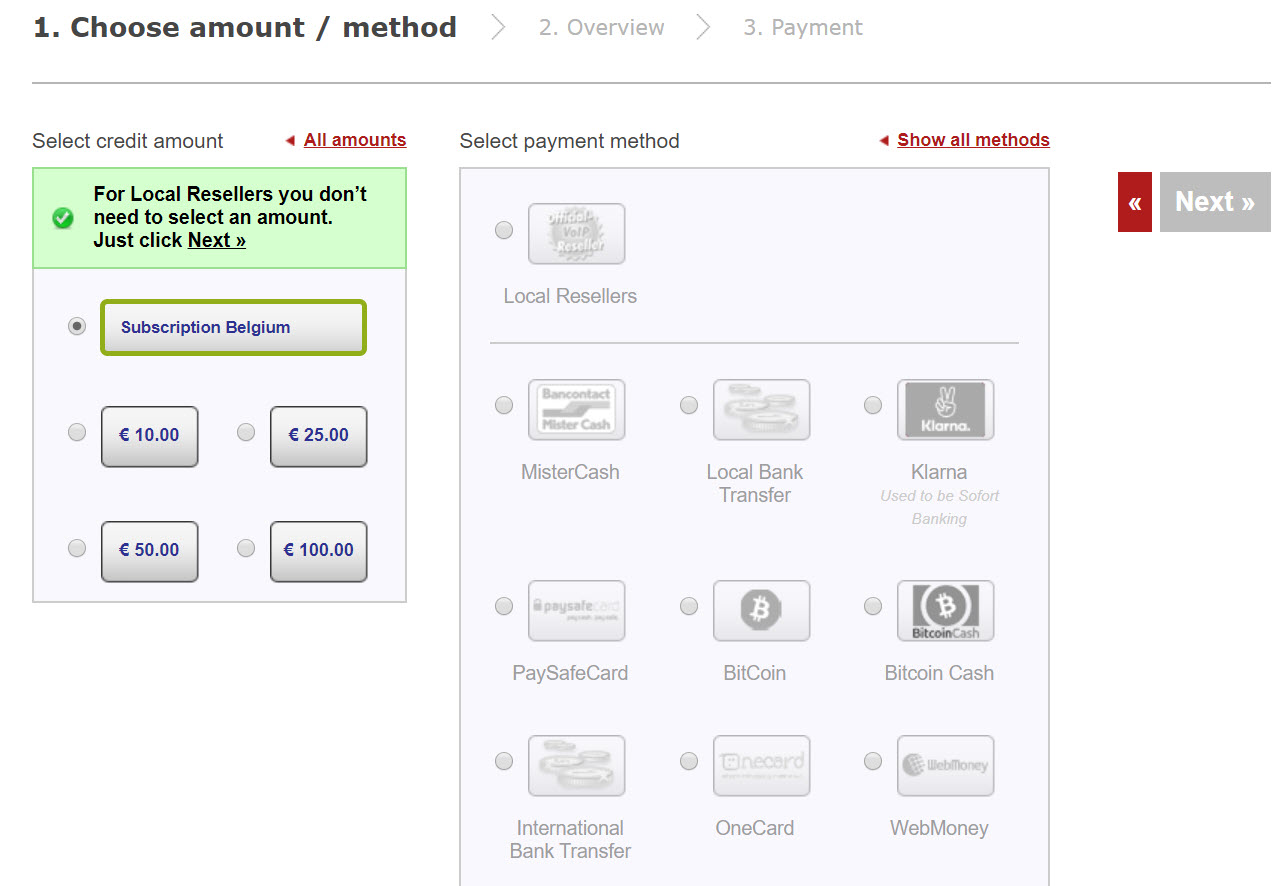
Task: Select the € 100.00 radio button
Action: pos(246,548)
